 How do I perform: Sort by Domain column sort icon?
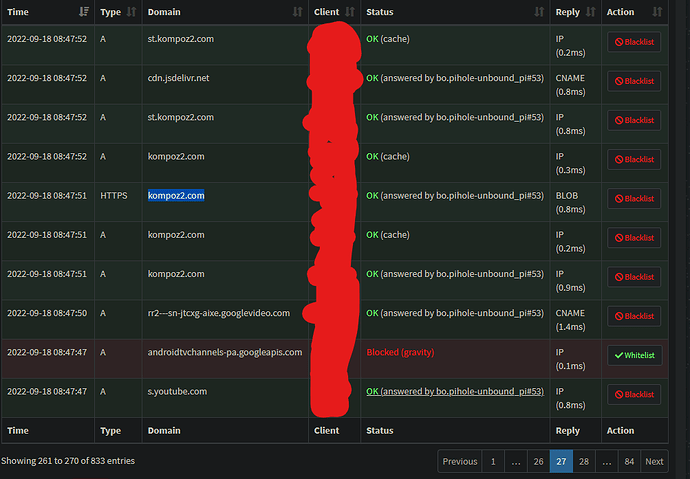point(297,12)
